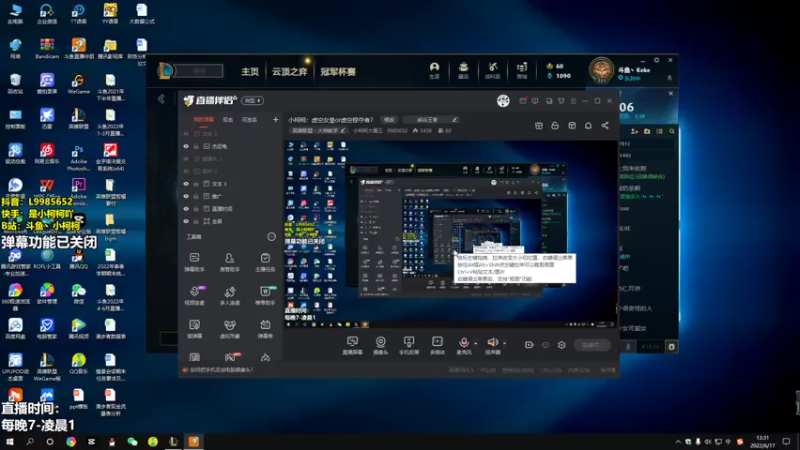
Task: Open the 弹幕秀 tool
Action: coord(265,329)
